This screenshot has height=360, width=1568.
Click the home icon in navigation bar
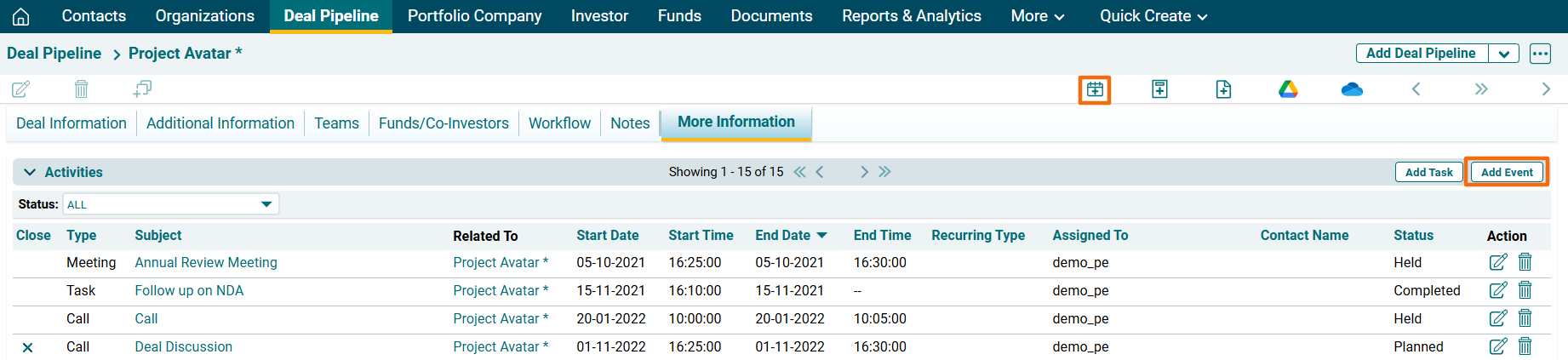tap(21, 16)
